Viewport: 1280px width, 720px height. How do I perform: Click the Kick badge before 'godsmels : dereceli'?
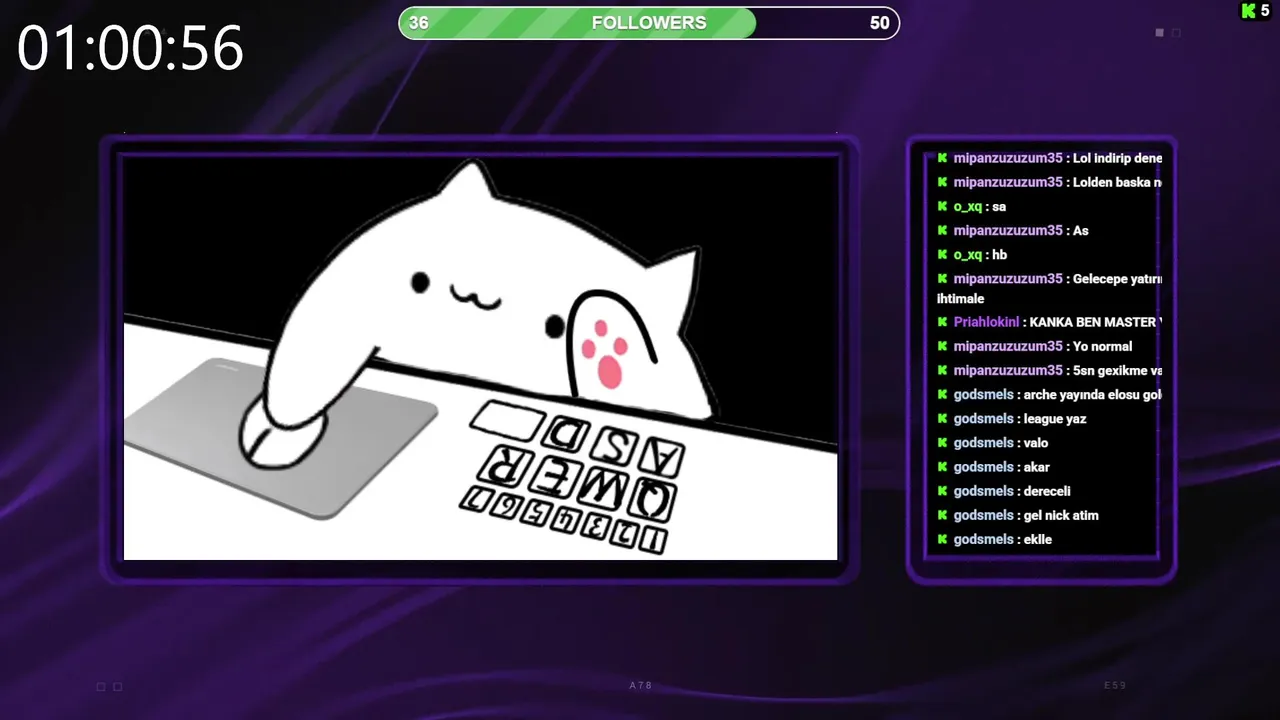pyautogui.click(x=942, y=491)
